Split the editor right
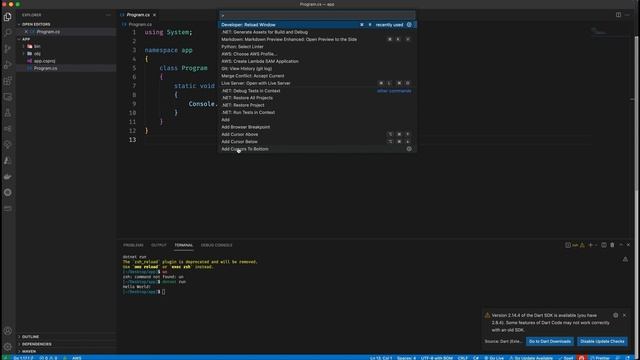This screenshot has width=640, height=360. 618,15
